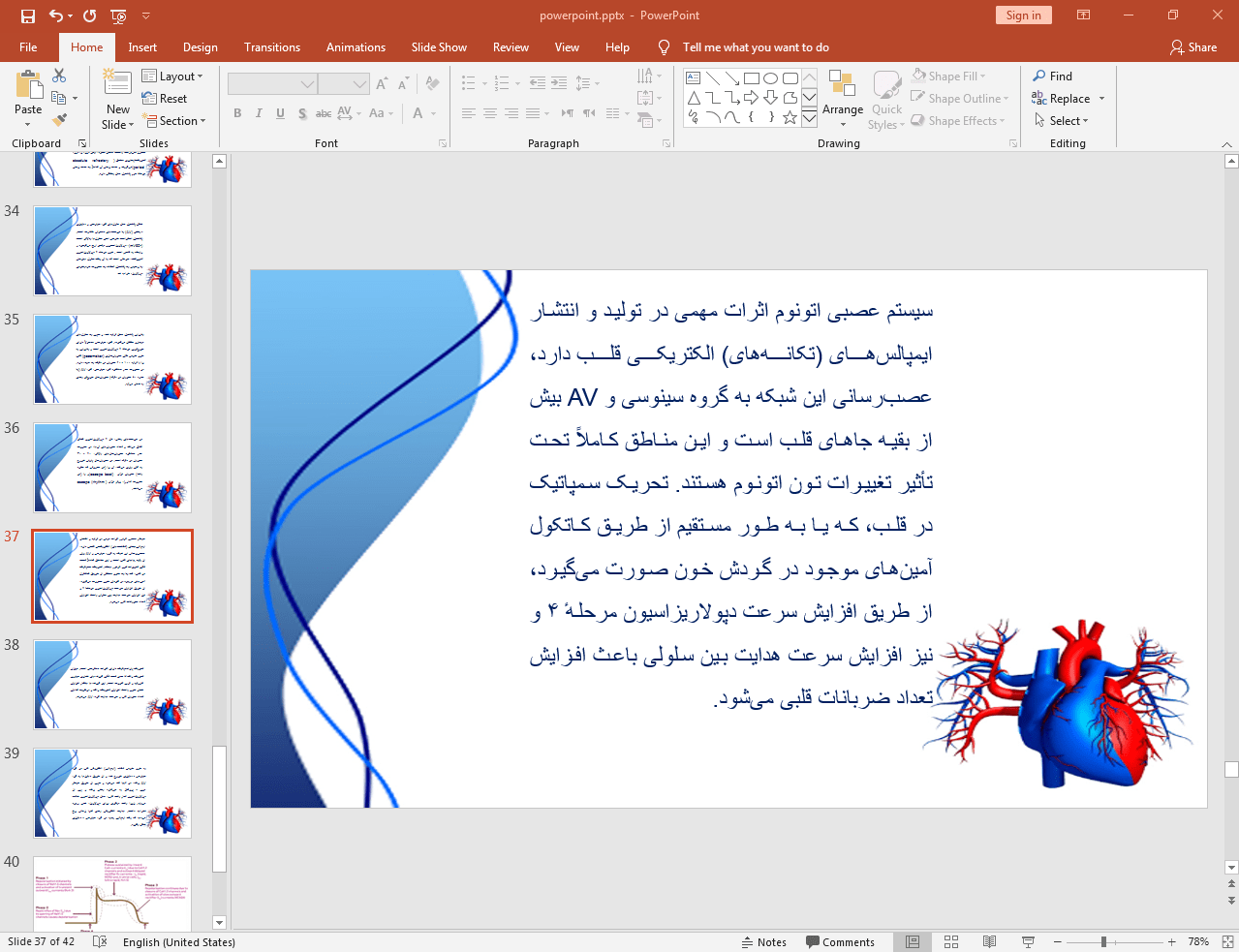Select slide 39 thumbnail
The image size is (1239, 952).
point(111,792)
